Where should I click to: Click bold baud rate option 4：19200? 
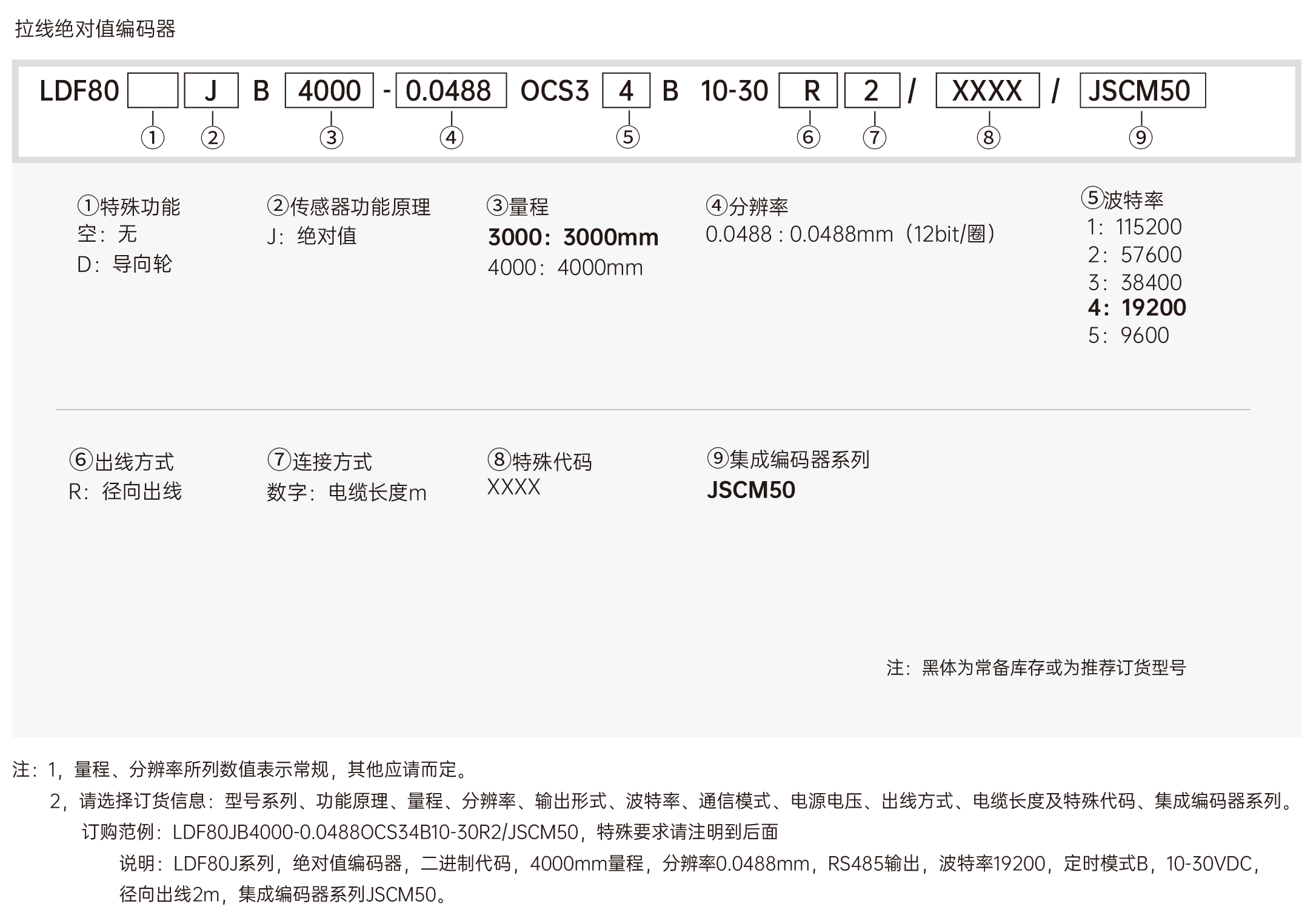click(1137, 308)
